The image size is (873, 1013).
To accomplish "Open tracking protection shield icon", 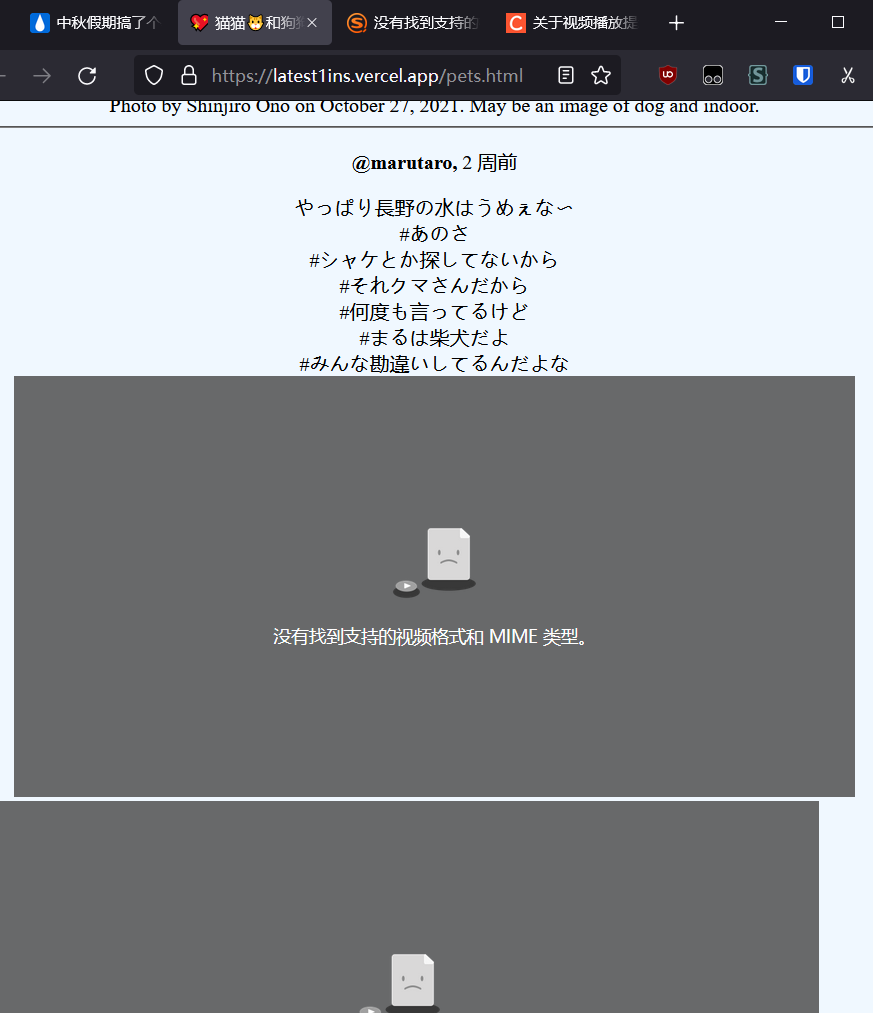I will point(154,76).
